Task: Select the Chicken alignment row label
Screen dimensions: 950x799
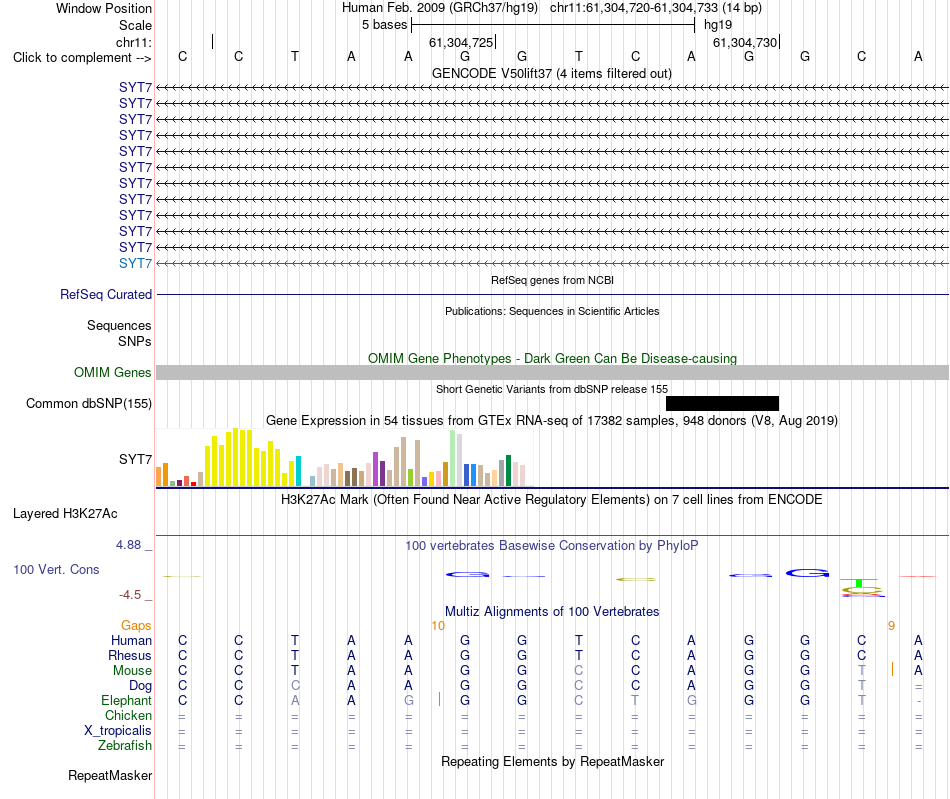Action: tap(128, 715)
